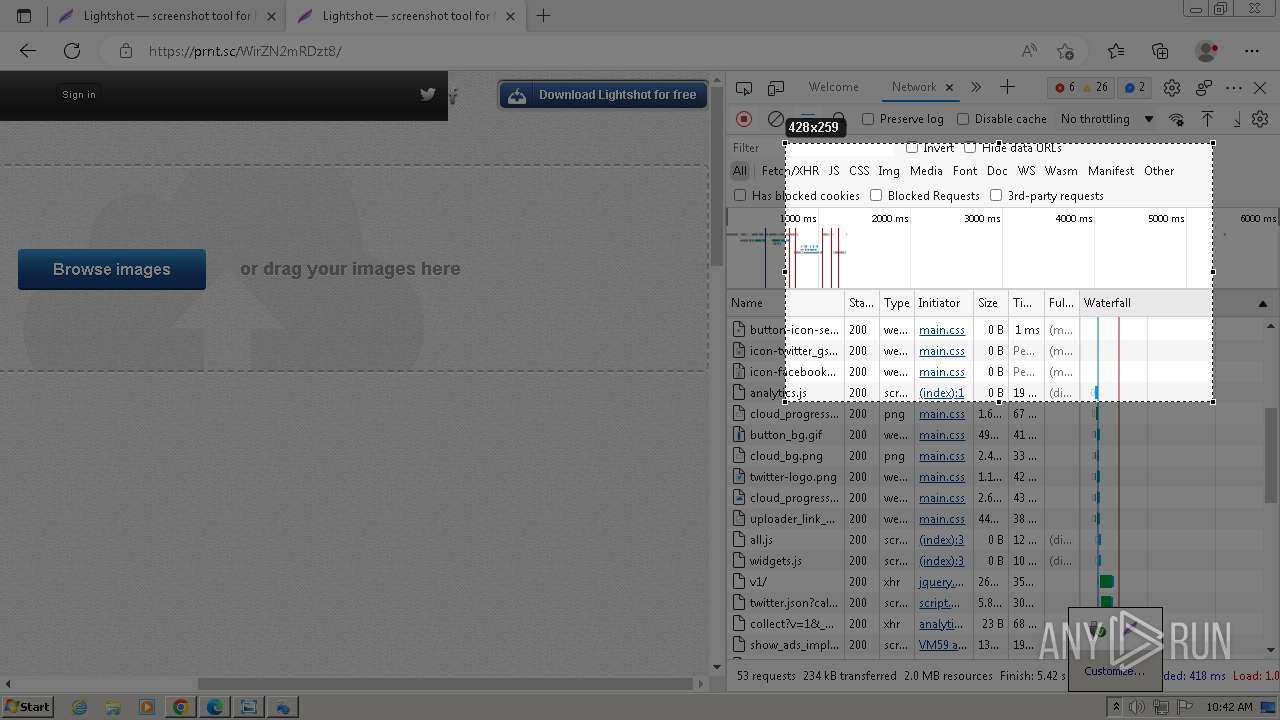This screenshot has width=1280, height=720.
Task: Select the All filter type
Action: pyautogui.click(x=739, y=171)
